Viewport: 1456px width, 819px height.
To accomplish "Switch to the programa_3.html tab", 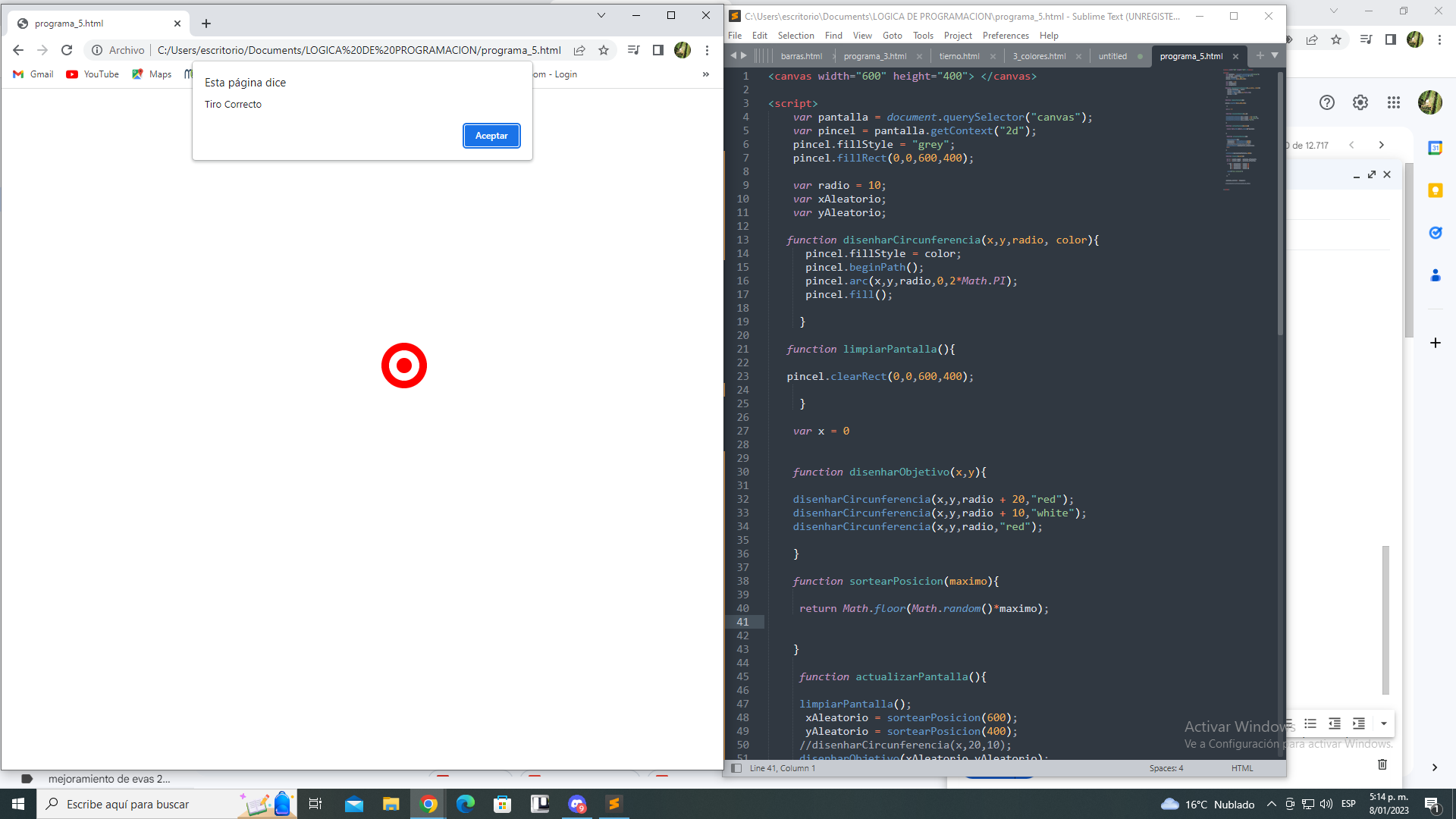I will coord(875,56).
